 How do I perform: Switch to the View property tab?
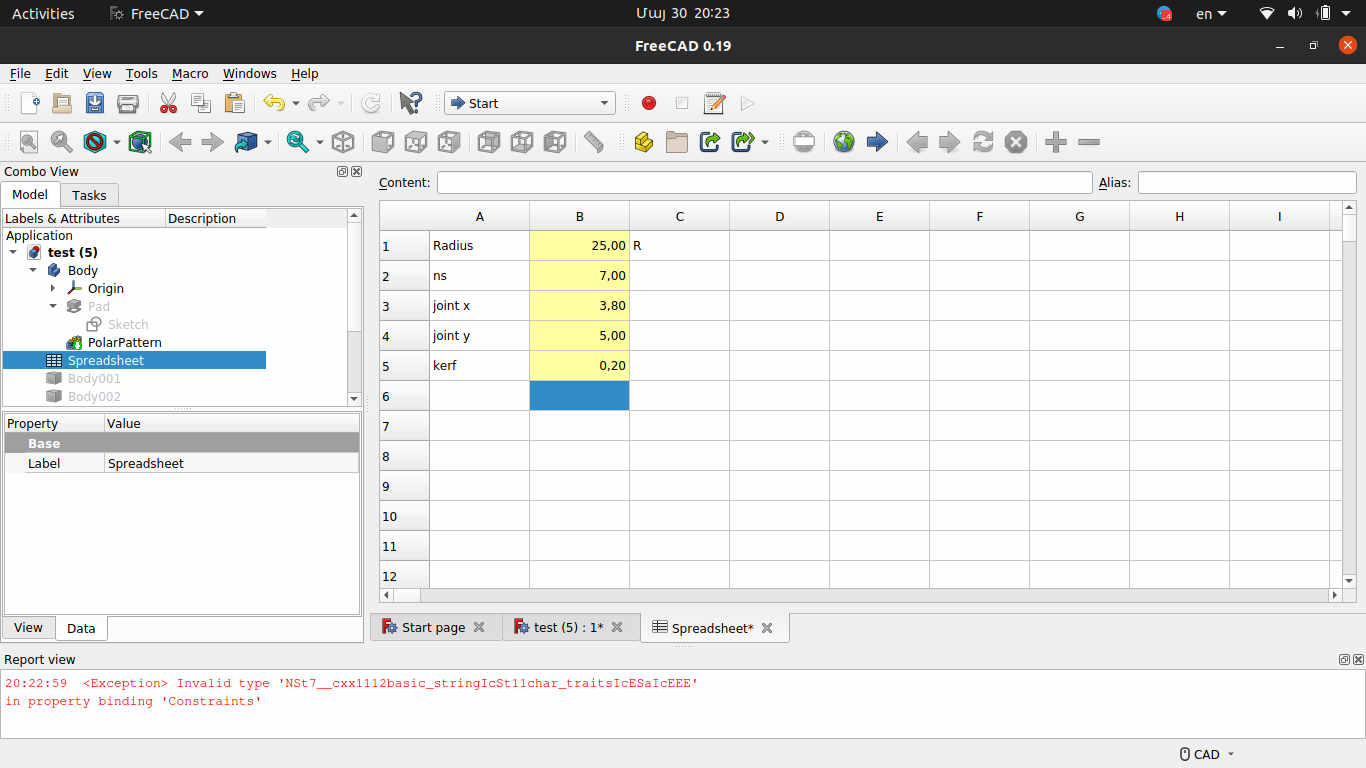point(28,628)
